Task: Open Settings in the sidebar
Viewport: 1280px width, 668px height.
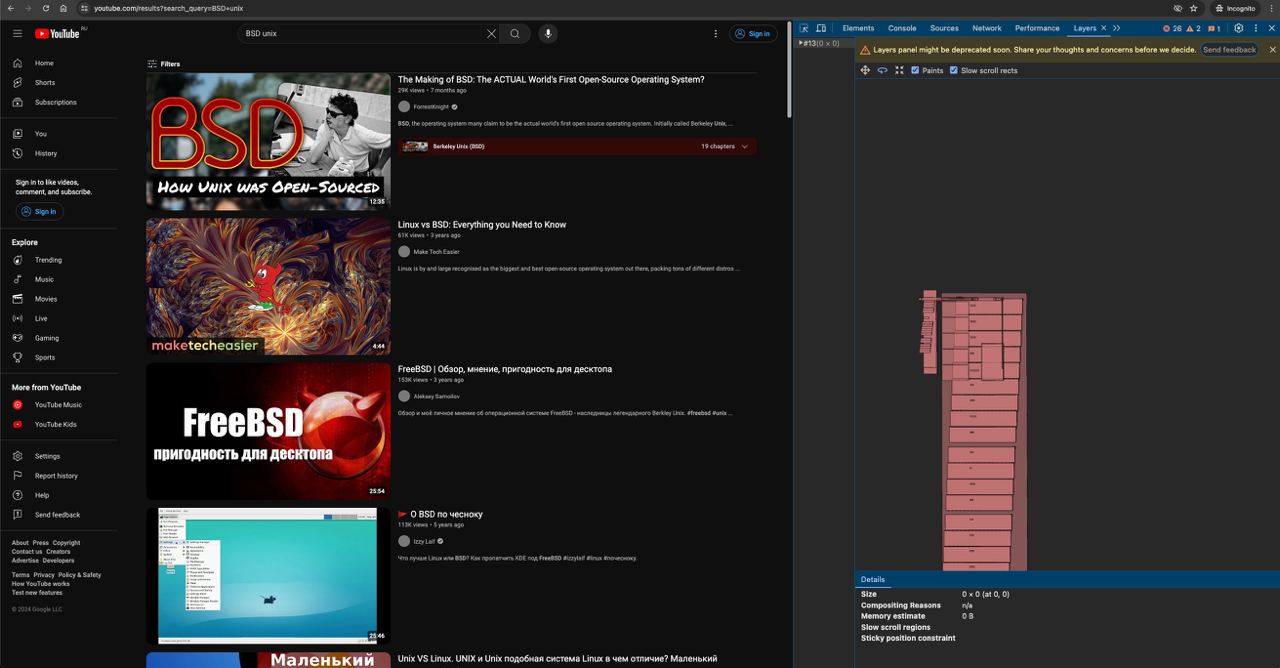Action: coord(61,456)
